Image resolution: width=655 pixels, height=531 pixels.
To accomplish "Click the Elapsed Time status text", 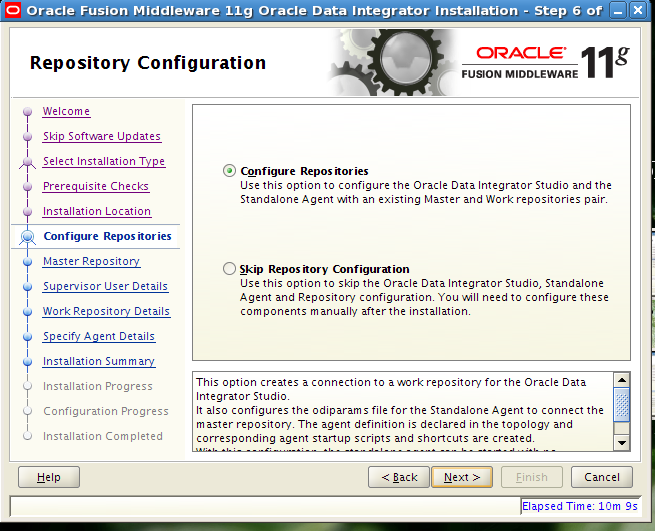I will [580, 506].
